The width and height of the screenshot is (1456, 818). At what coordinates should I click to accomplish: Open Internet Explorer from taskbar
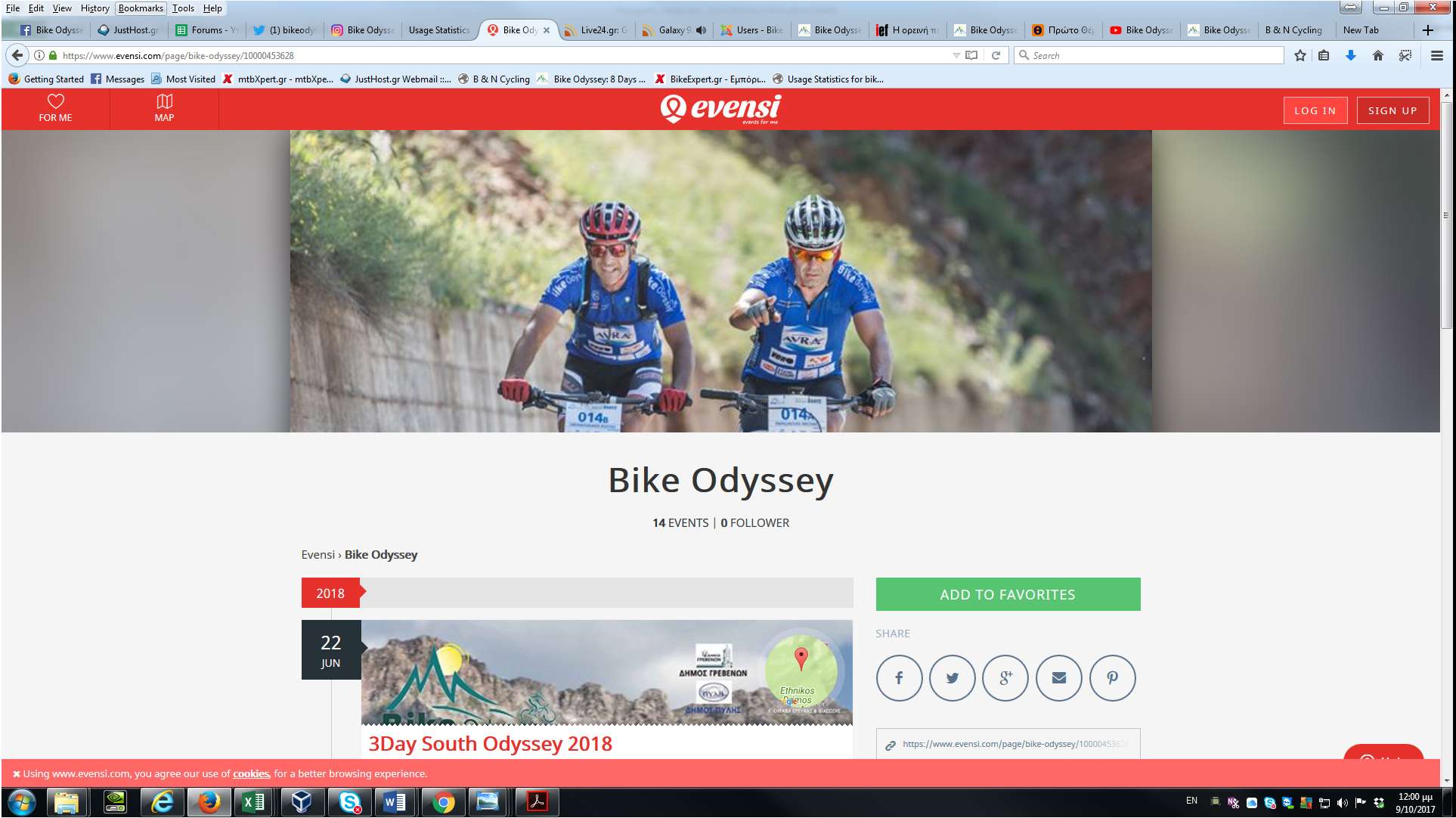[161, 801]
